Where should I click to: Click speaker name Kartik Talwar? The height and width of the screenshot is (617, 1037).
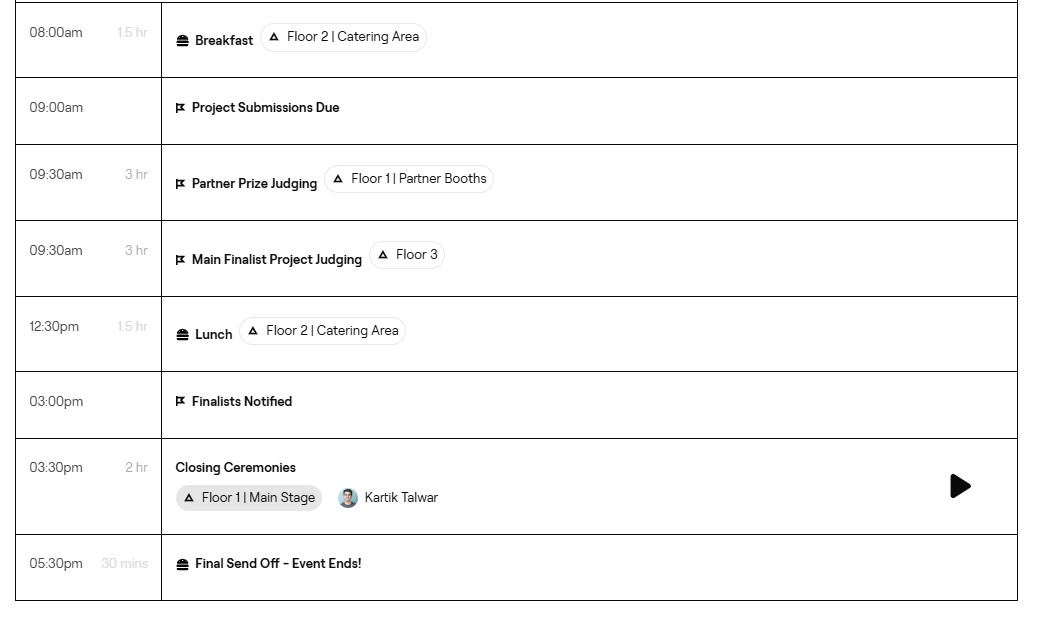click(x=401, y=498)
